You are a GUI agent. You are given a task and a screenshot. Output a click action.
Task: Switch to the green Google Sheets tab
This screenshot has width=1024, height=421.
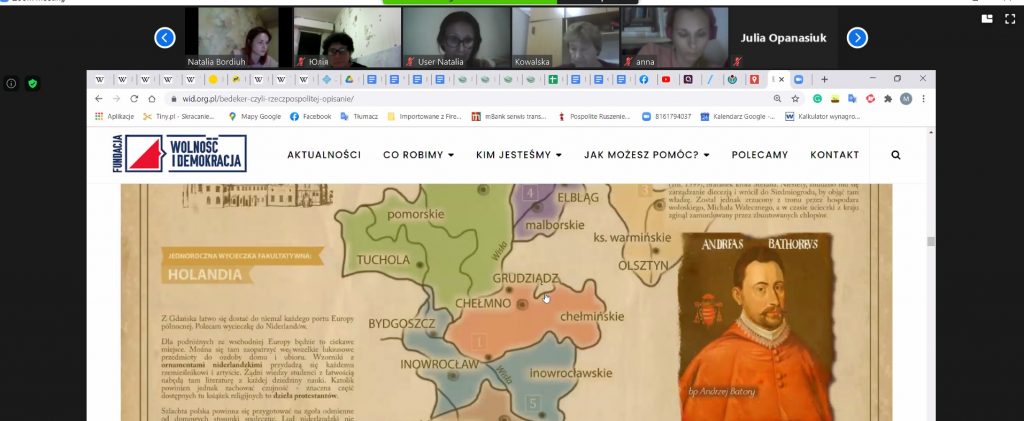(553, 80)
